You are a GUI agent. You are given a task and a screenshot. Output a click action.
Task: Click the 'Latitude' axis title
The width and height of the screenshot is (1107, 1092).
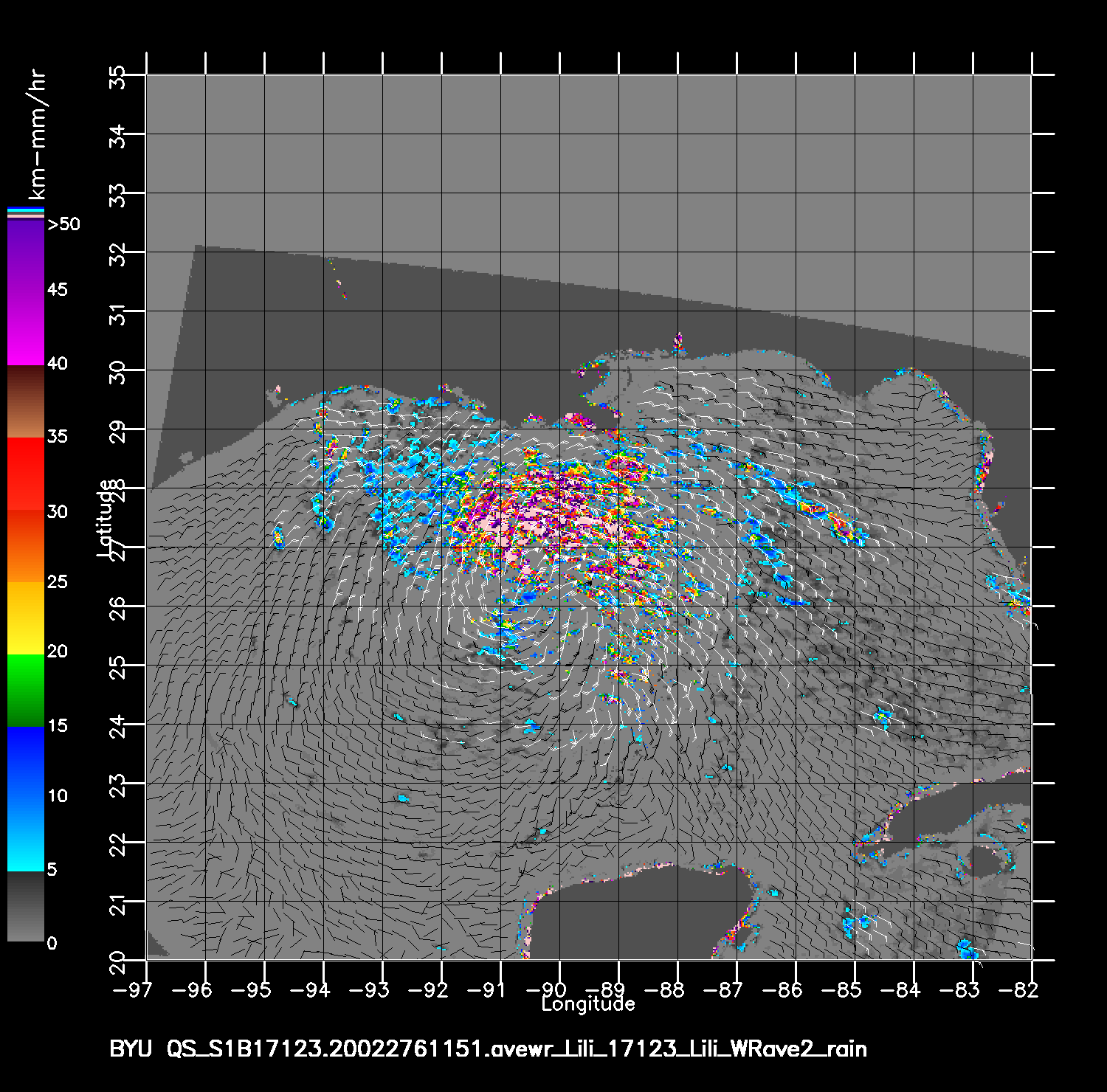pos(106,517)
